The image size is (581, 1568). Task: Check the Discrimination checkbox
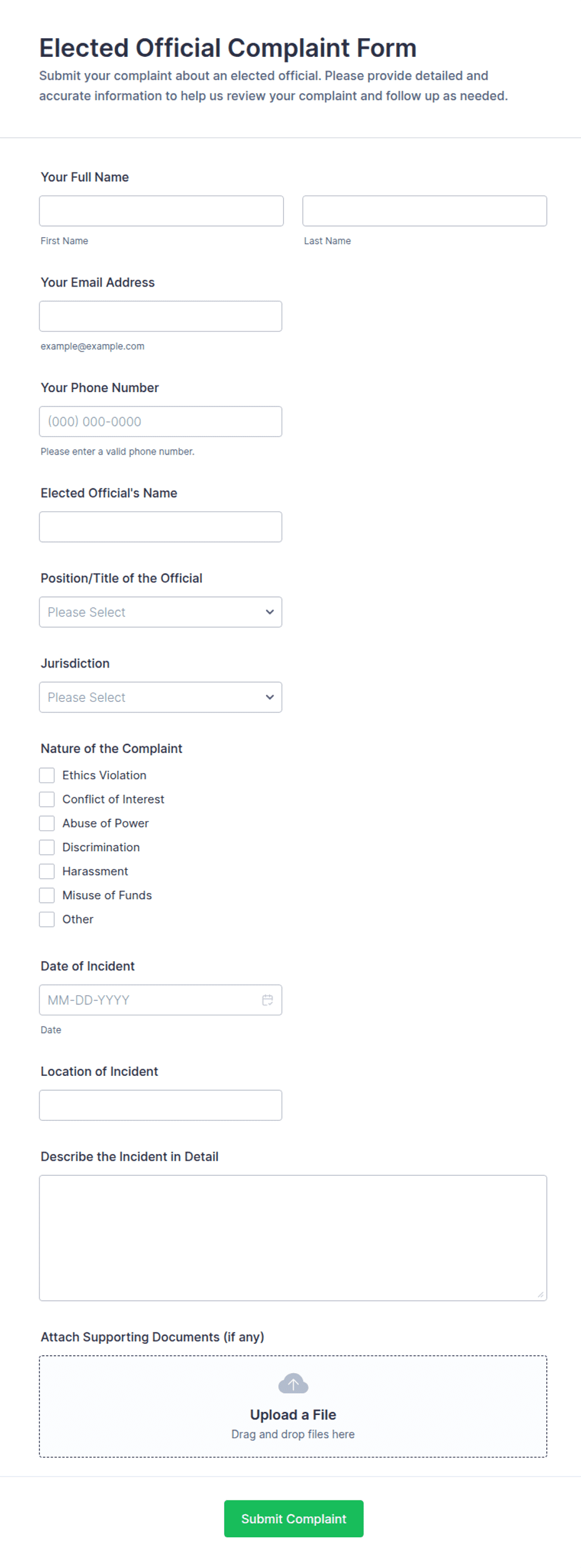(x=47, y=847)
